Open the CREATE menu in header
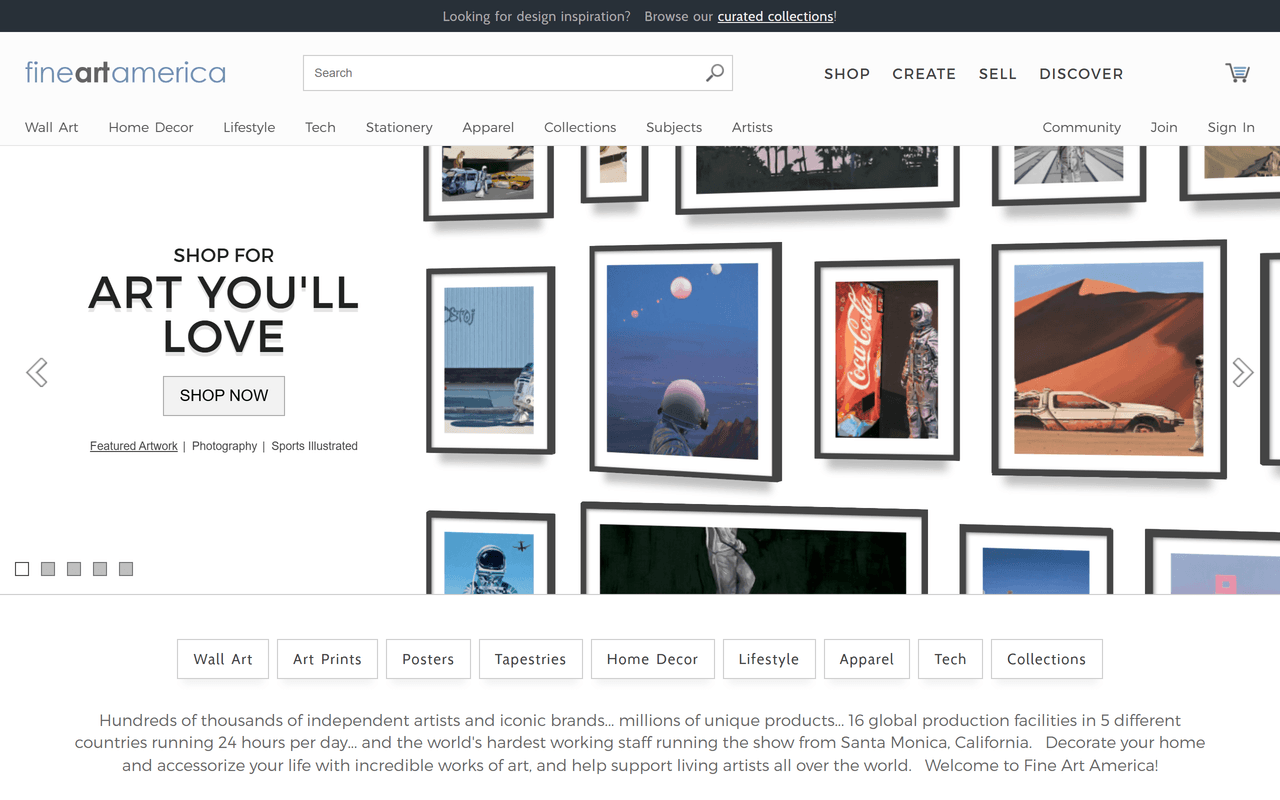The height and width of the screenshot is (800, 1280). (924, 74)
